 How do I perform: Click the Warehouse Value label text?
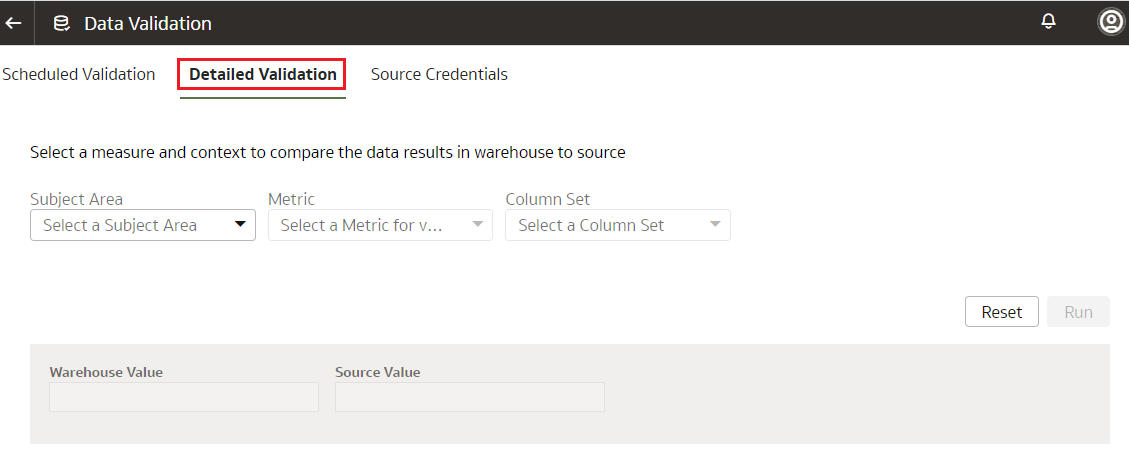[106, 372]
